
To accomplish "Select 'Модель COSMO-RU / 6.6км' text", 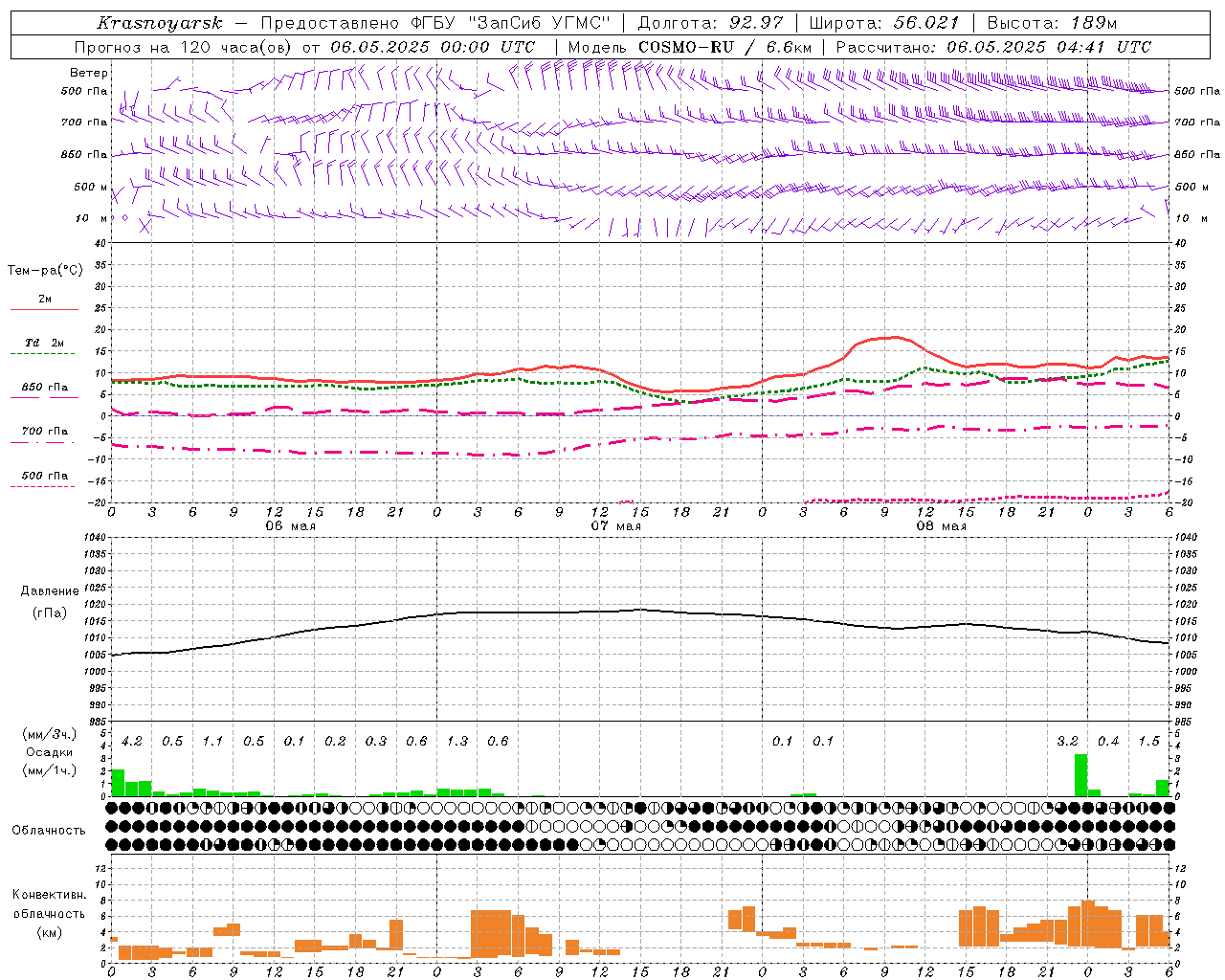I will (690, 47).
